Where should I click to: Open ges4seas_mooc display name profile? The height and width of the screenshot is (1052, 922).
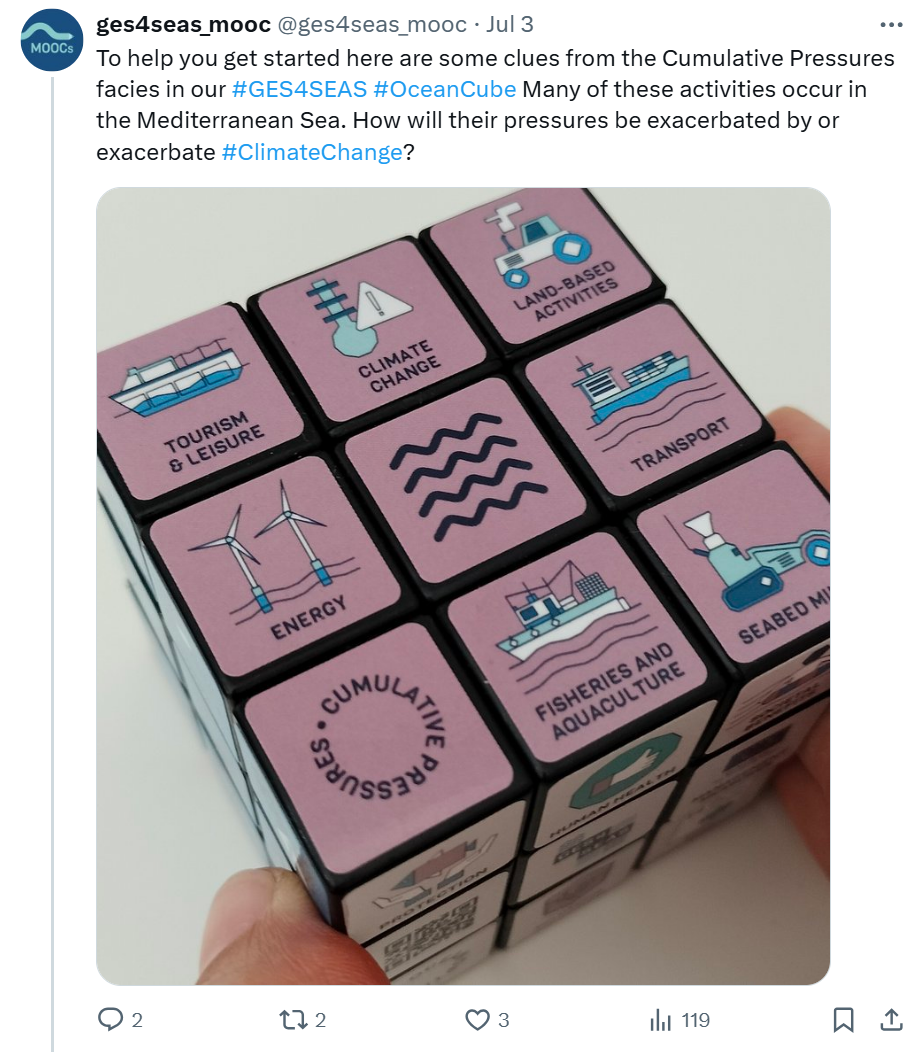coord(183,24)
